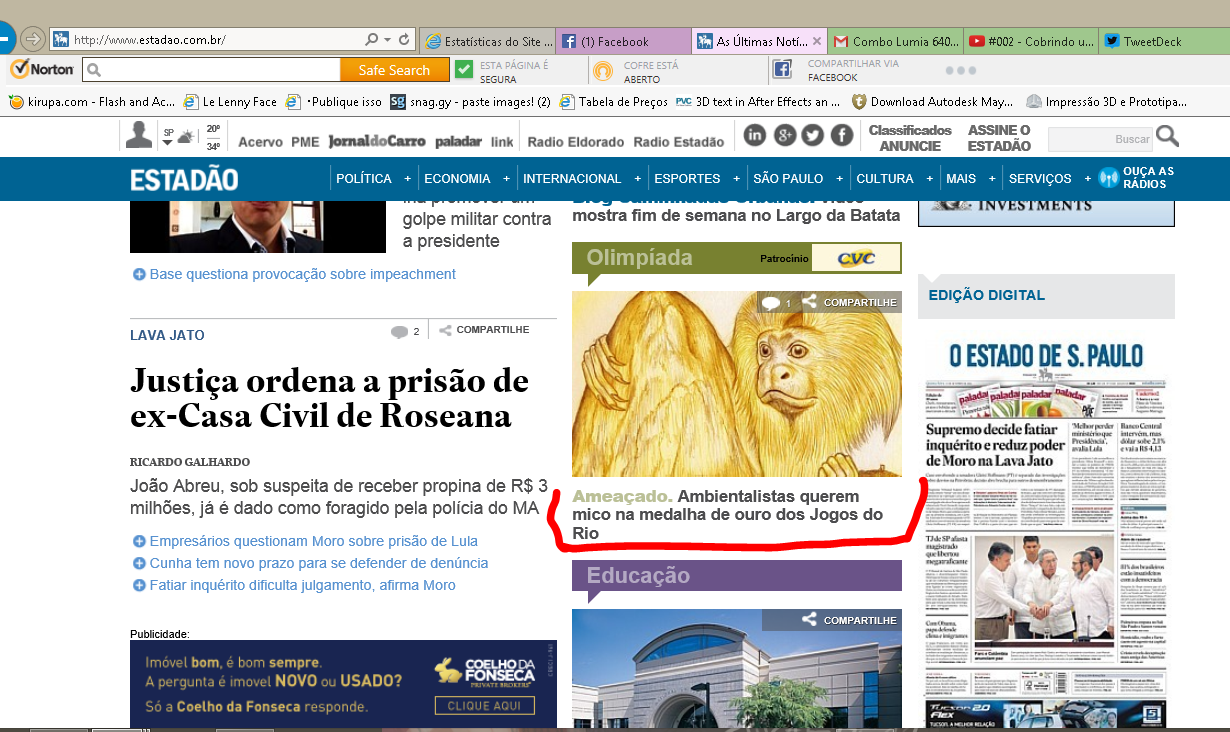This screenshot has height=732, width=1230.
Task: Click the LinkedIn icon in site header
Action: tap(754, 136)
